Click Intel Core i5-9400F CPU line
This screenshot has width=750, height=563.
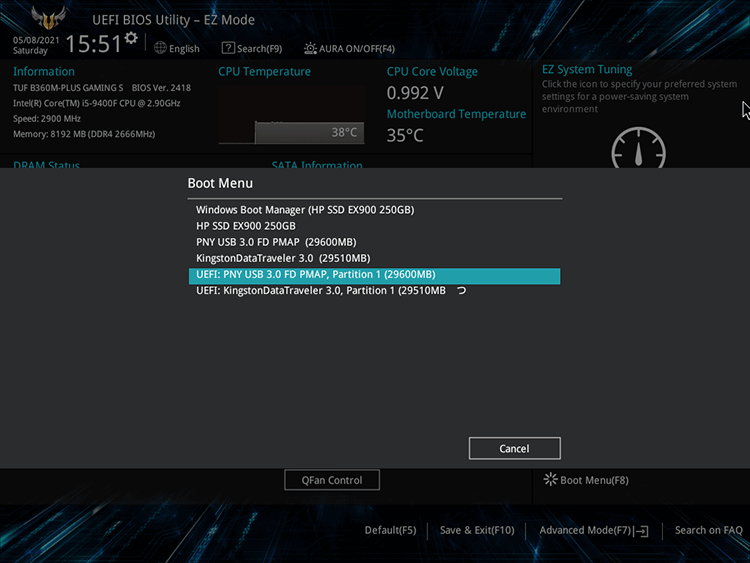[97, 103]
